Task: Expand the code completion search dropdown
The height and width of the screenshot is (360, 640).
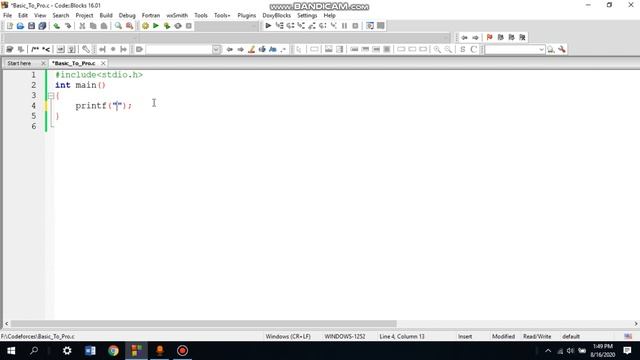Action: [x=216, y=49]
